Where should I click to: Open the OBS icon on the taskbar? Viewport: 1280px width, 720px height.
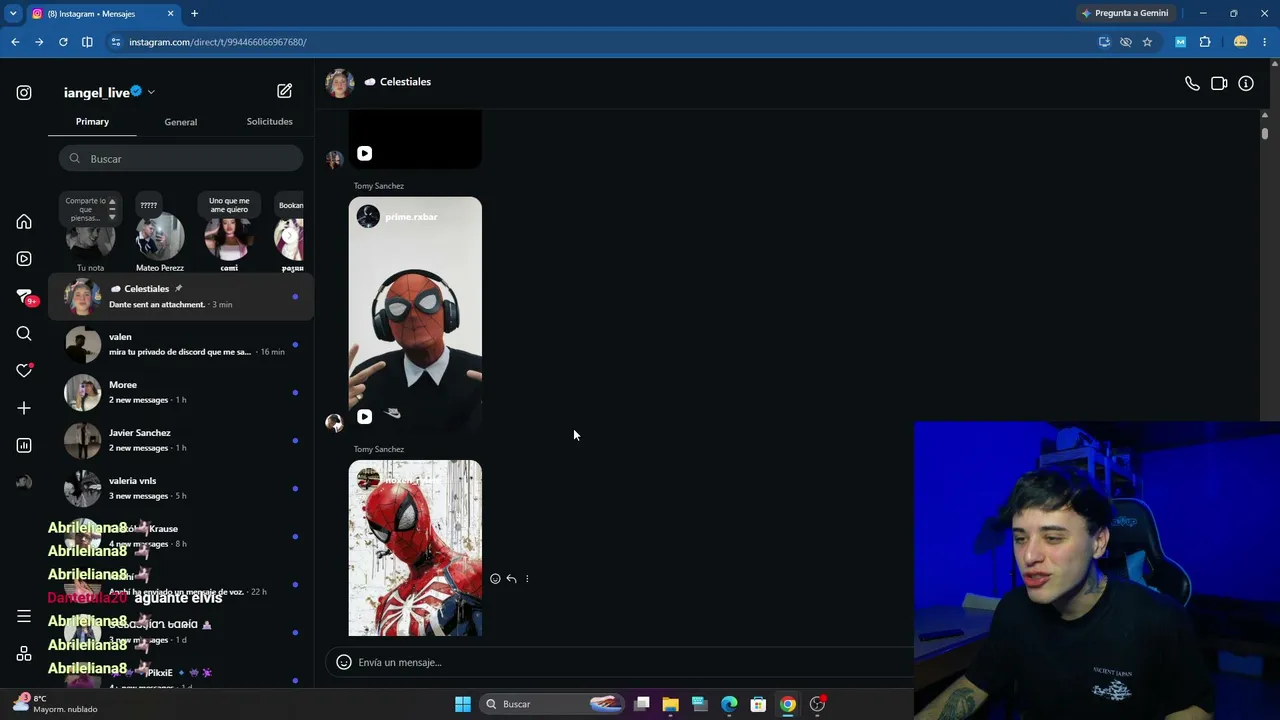point(817,704)
